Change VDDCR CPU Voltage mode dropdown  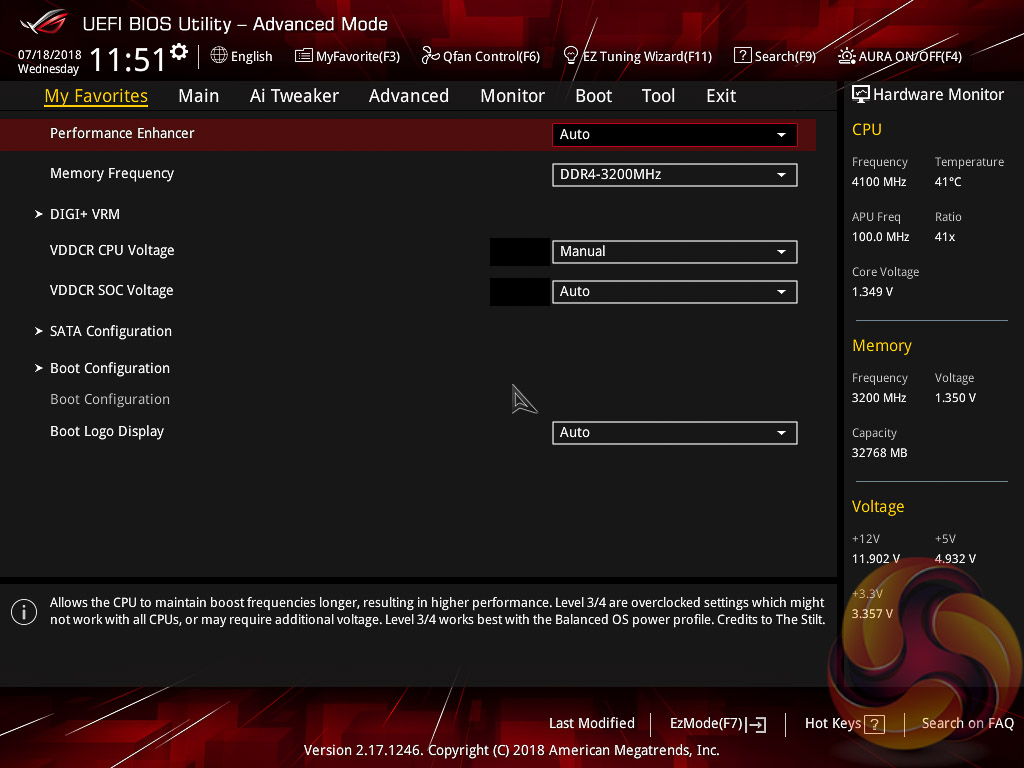coord(674,252)
